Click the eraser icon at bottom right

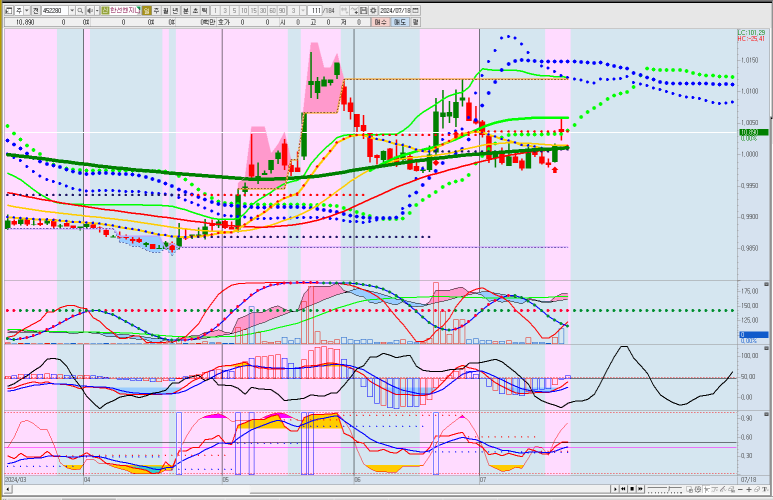click(757, 489)
